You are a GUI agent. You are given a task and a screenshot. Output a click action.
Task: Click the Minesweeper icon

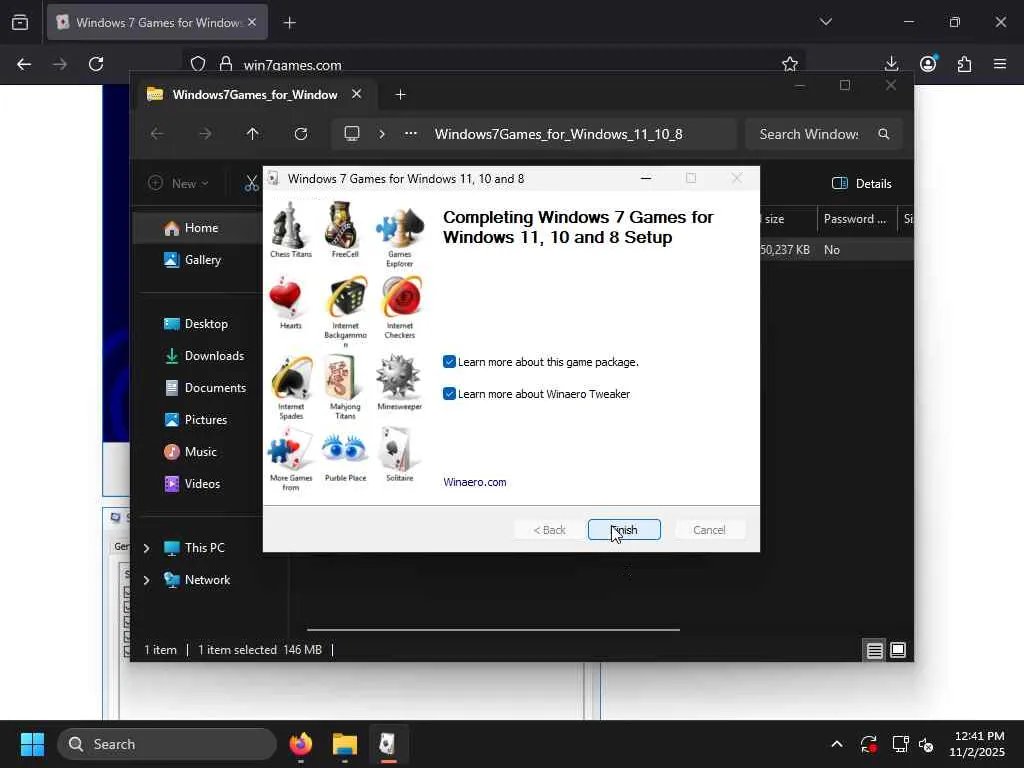pos(398,377)
